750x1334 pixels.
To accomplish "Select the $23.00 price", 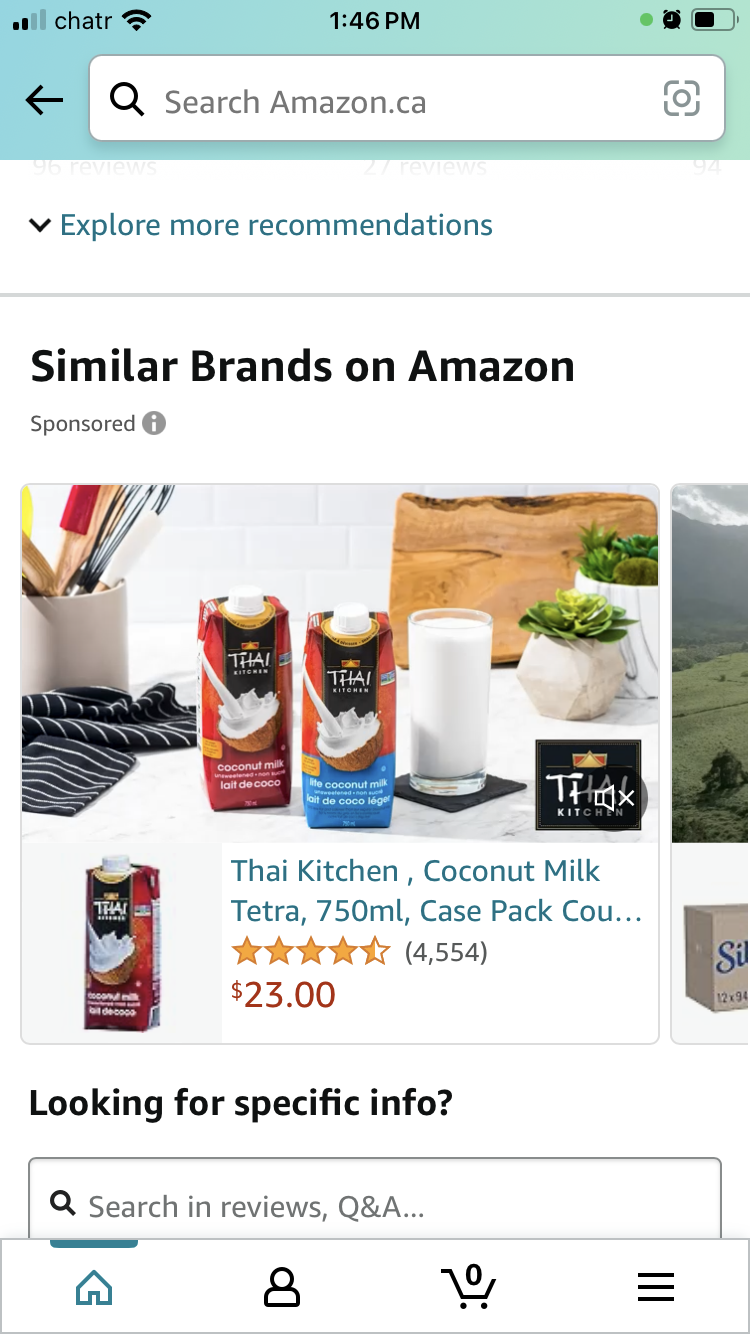I will 284,994.
